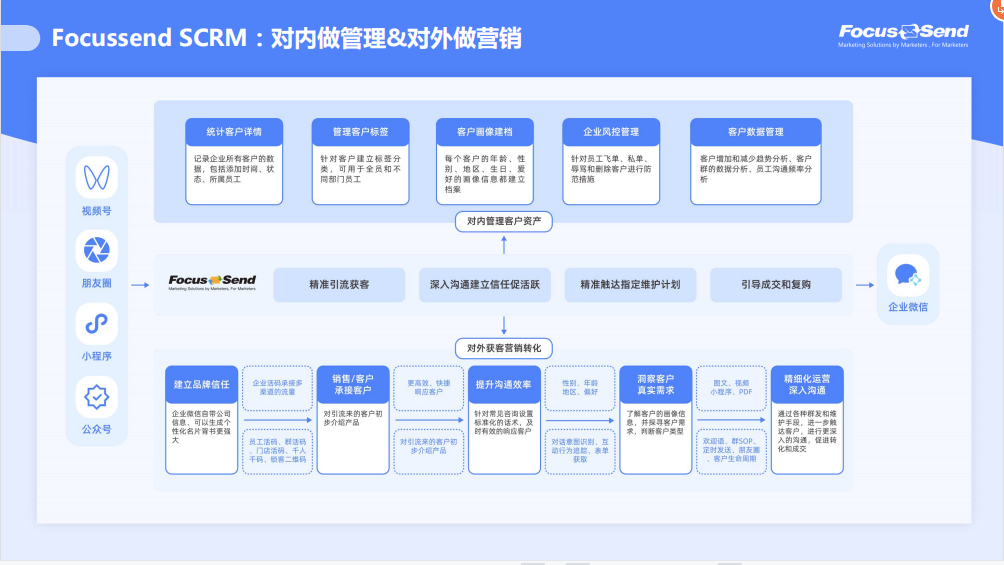This screenshot has height=565, width=1004.
Task: Click the 欢迎语、群SOP dashed box
Action: coord(731,452)
